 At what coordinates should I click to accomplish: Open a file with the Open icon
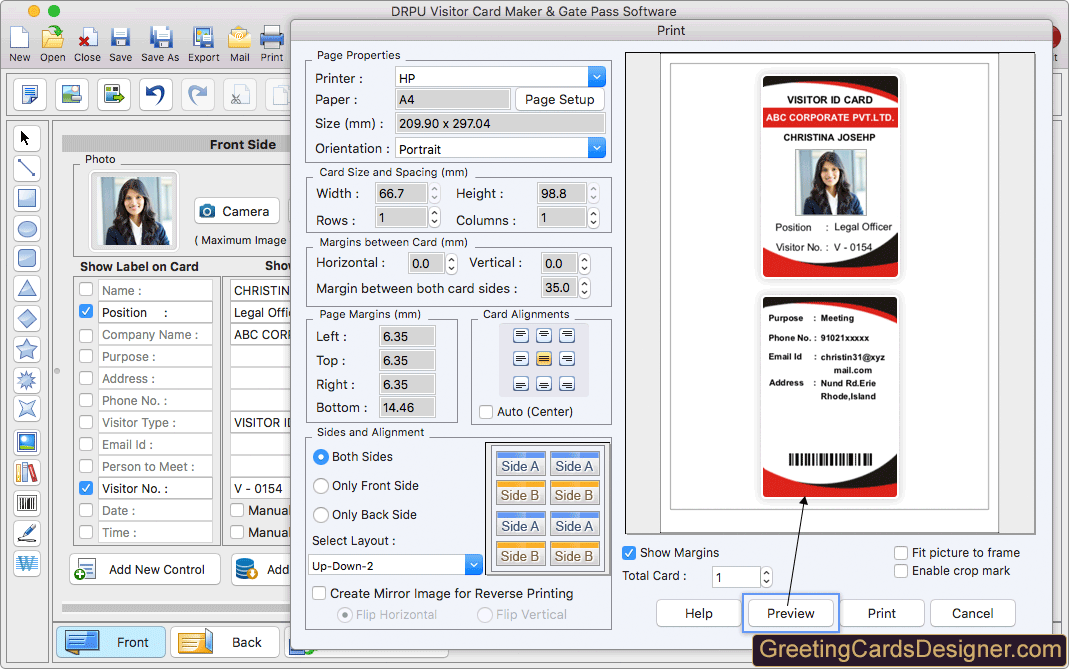click(x=52, y=44)
